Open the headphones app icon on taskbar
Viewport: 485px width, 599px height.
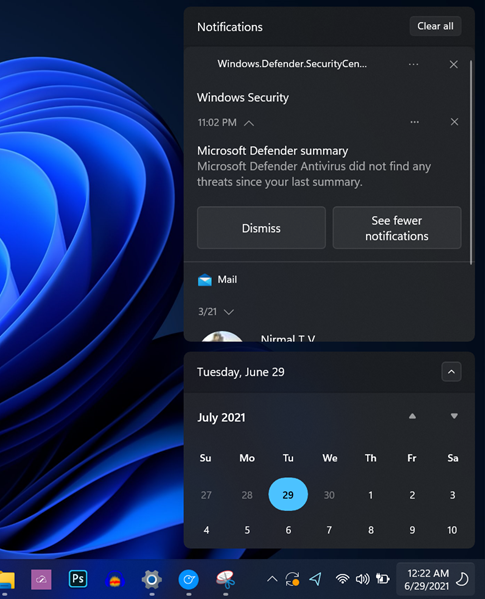click(x=115, y=580)
